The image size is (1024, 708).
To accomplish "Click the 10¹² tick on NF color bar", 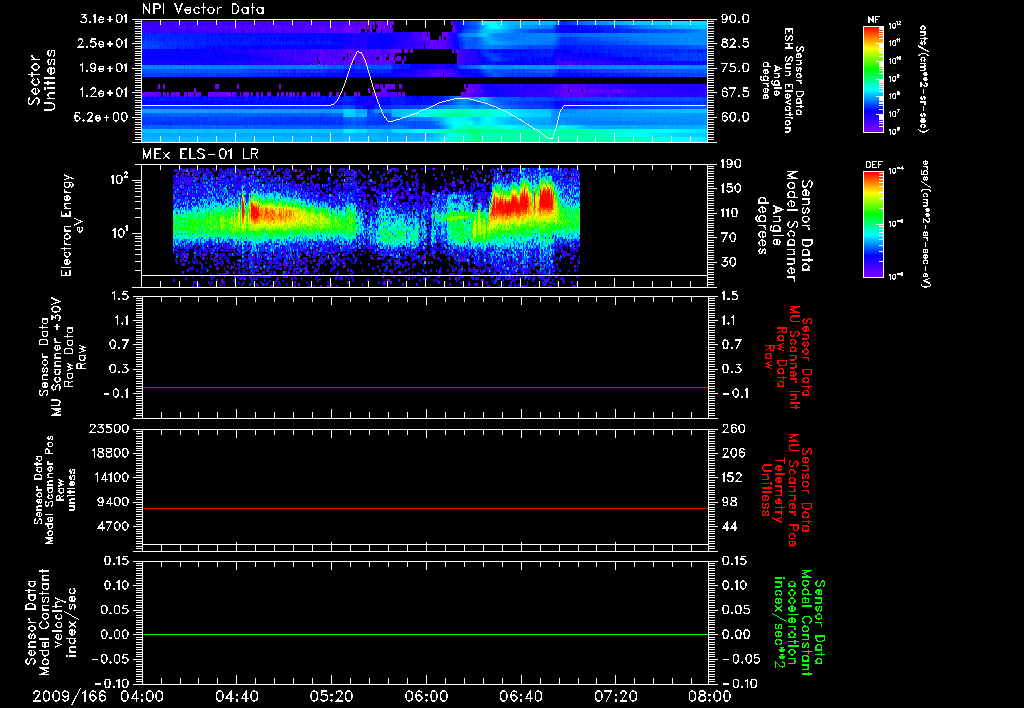I will pos(895,27).
